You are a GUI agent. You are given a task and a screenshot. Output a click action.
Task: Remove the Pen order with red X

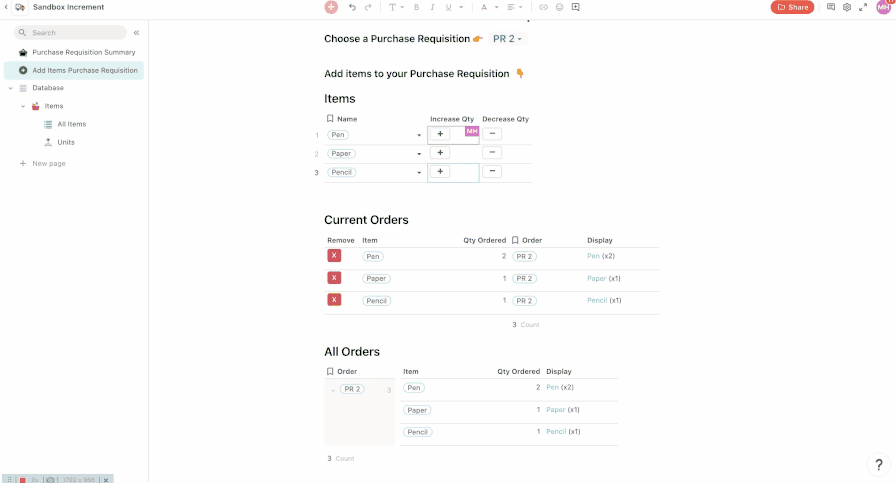pyautogui.click(x=334, y=256)
